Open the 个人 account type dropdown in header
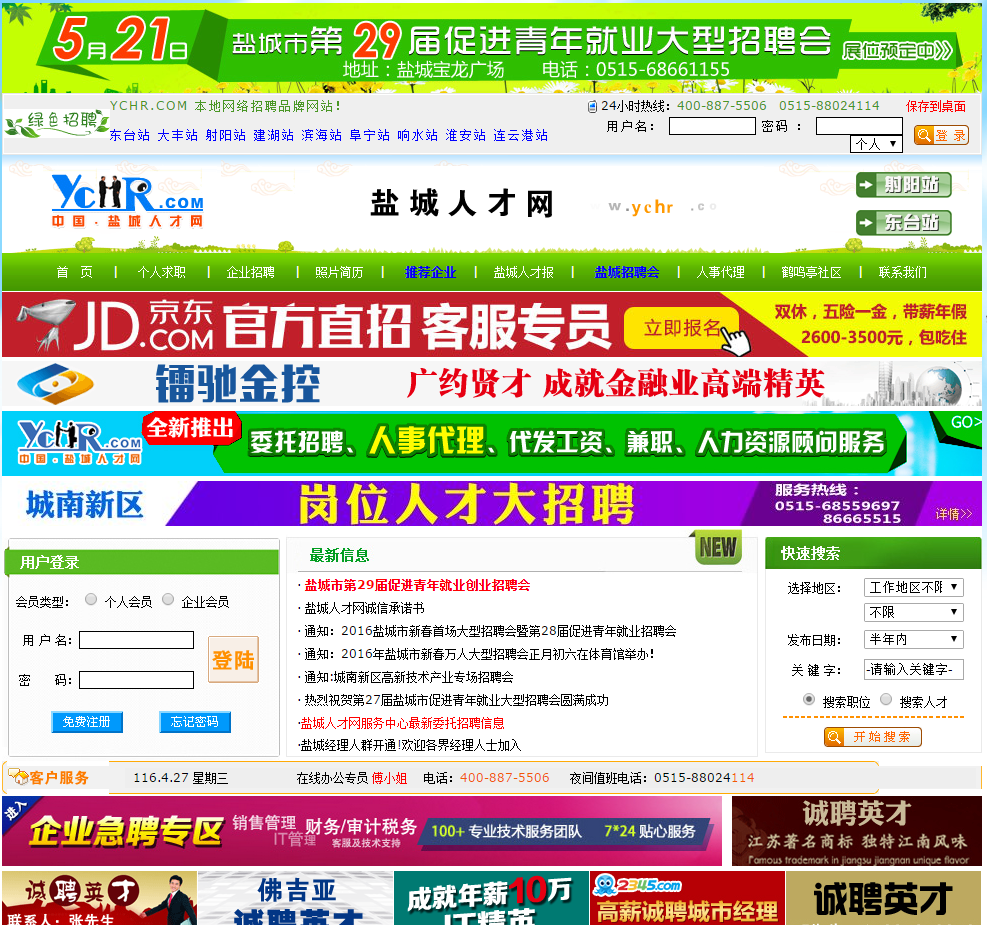 pyautogui.click(x=876, y=144)
